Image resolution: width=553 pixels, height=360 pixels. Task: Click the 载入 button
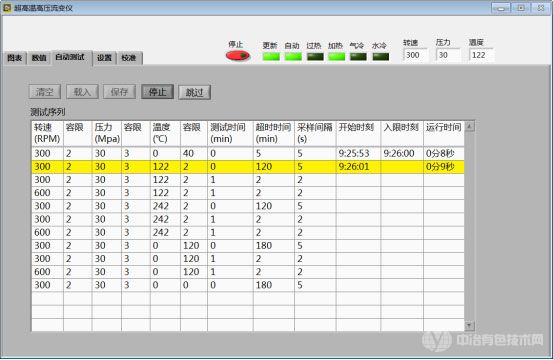coord(82,92)
